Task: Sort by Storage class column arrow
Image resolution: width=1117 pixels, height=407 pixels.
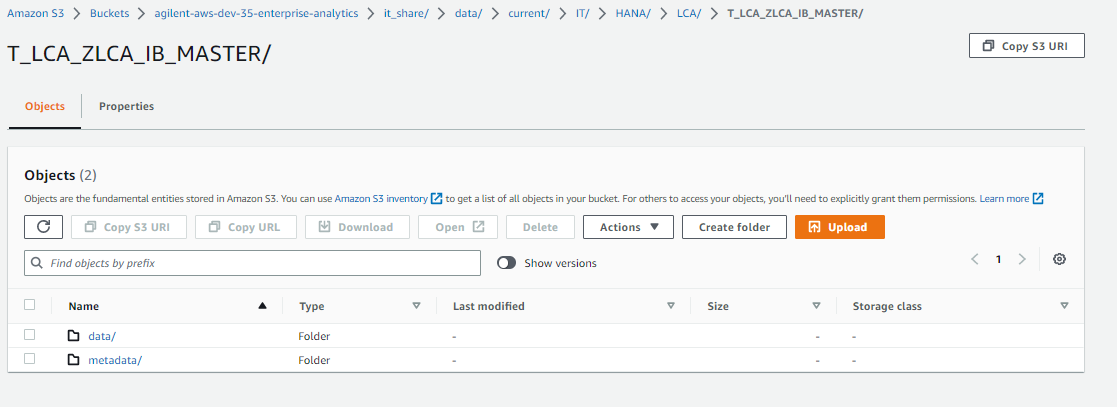Action: pyautogui.click(x=1064, y=306)
